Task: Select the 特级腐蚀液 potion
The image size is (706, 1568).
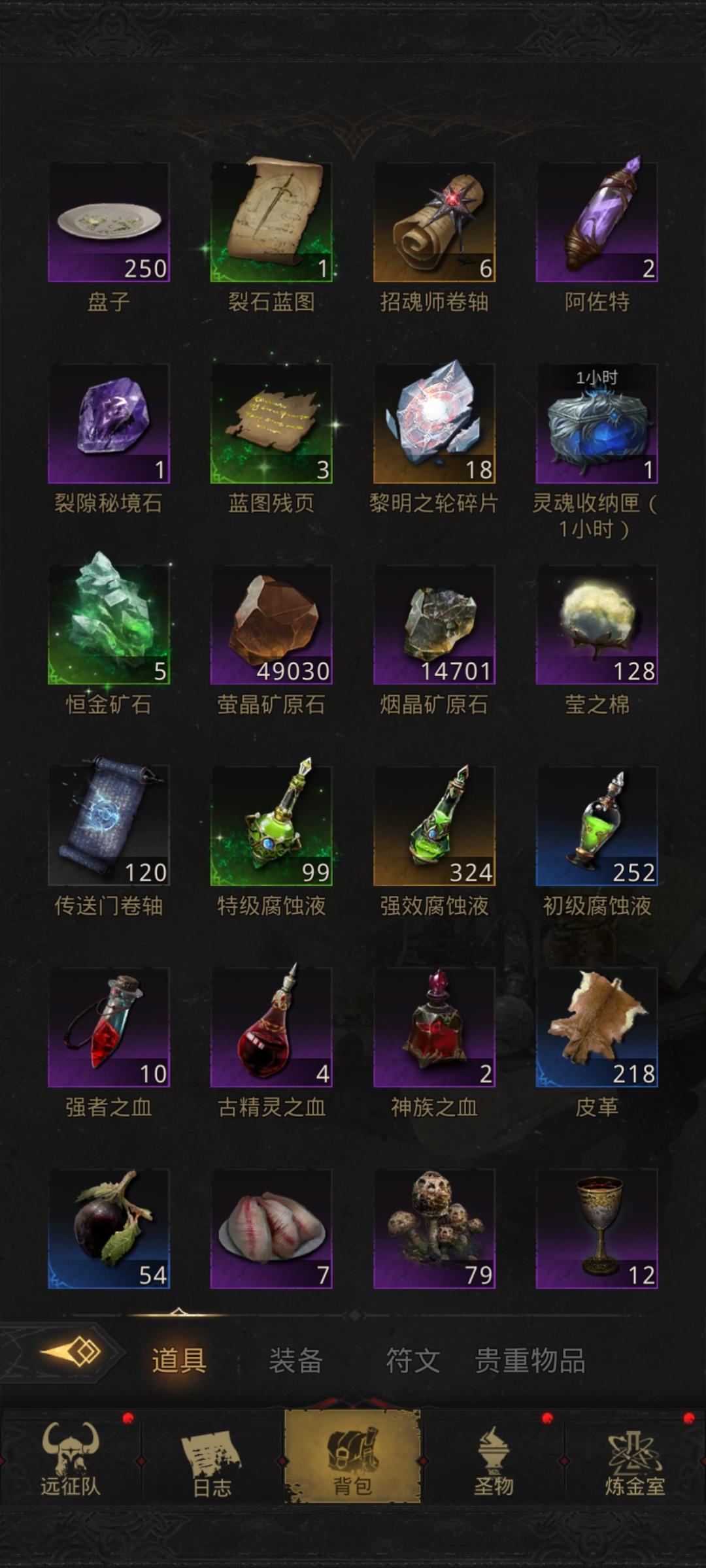Action: [271, 826]
